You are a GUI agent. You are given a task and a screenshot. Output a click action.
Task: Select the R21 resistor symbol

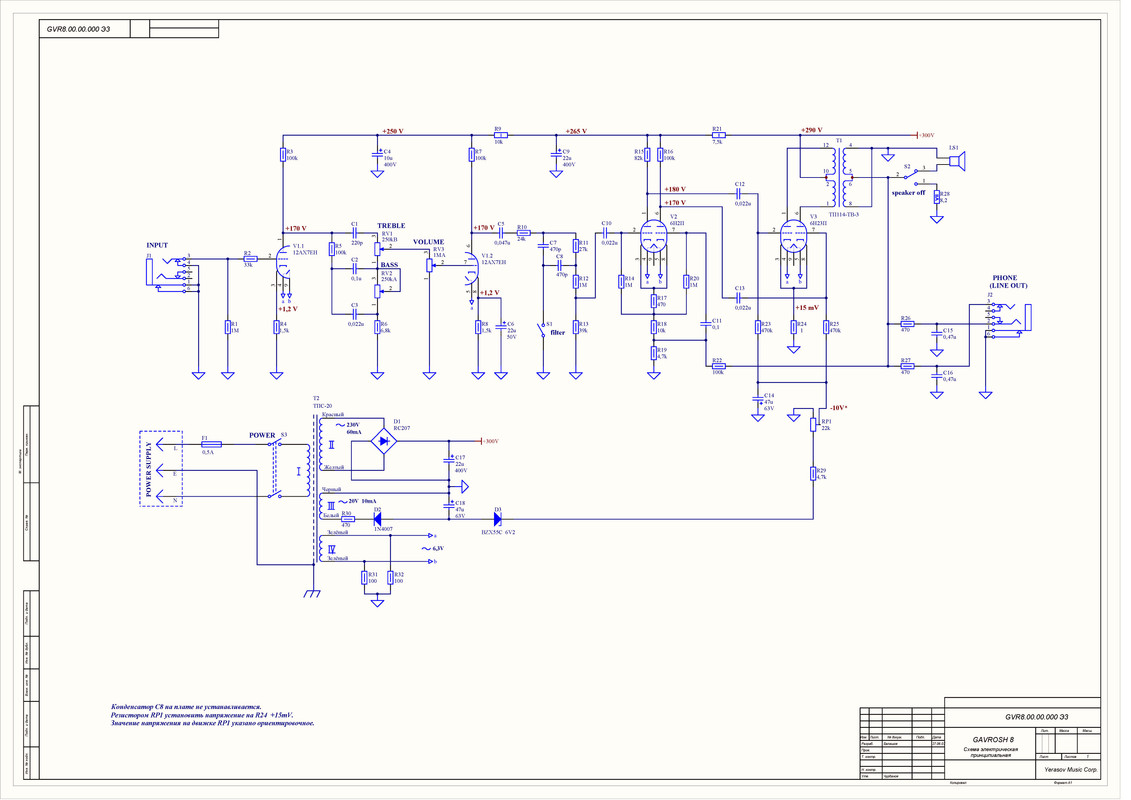coord(718,135)
